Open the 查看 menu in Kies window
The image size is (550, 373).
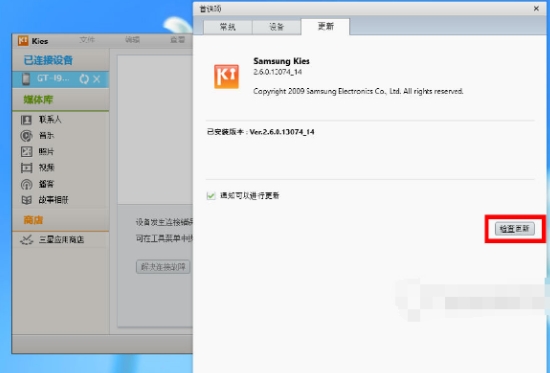(177, 40)
